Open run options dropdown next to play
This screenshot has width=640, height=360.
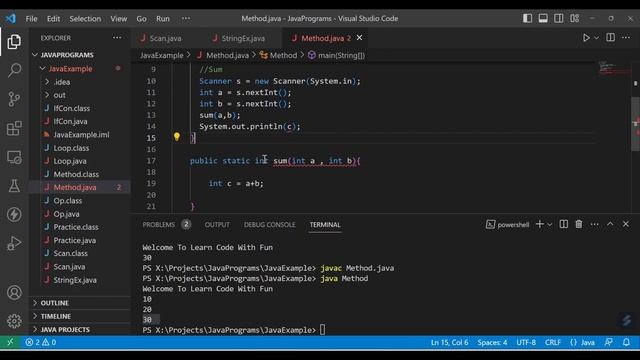[596, 38]
